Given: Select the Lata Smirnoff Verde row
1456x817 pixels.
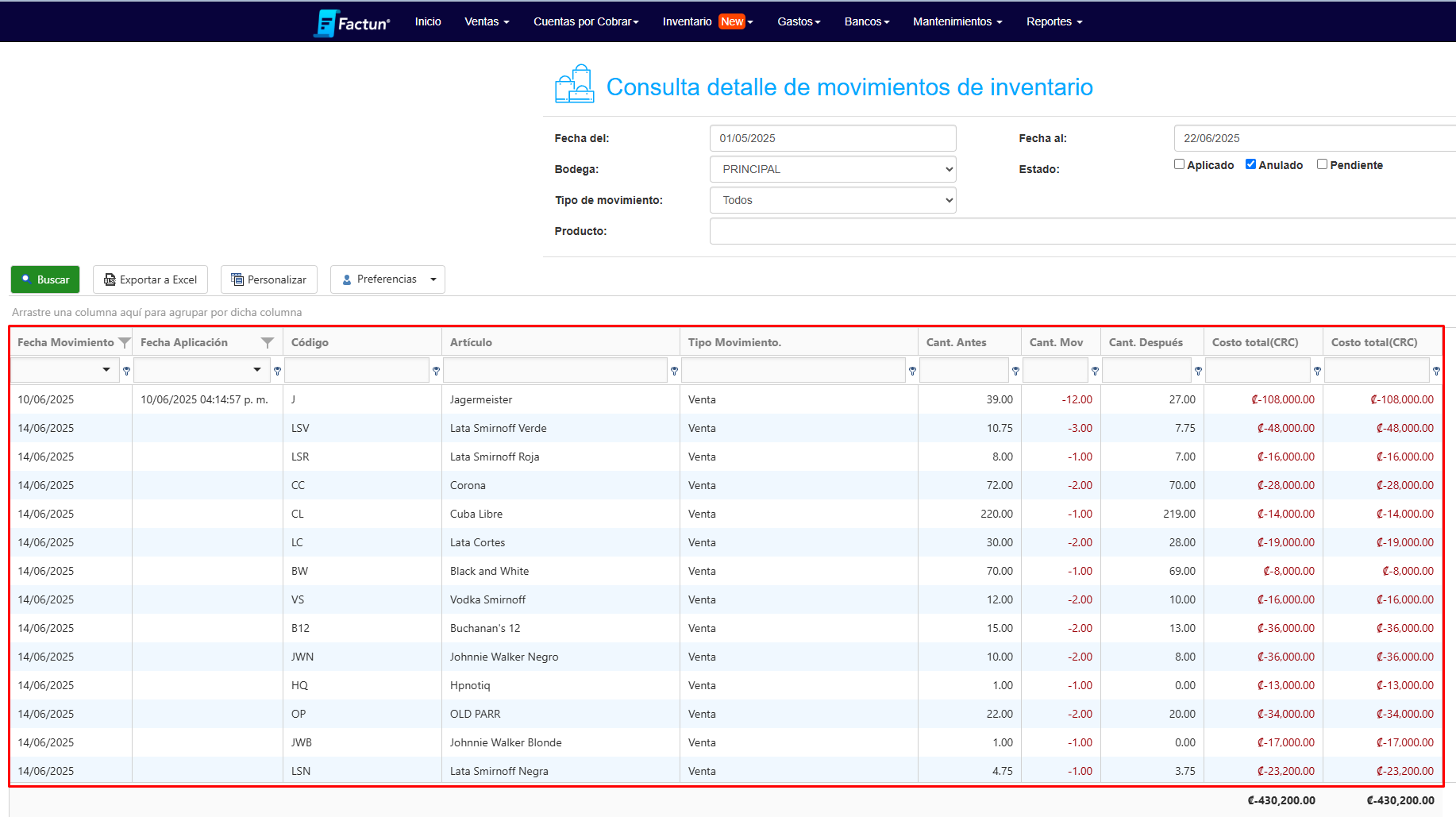Looking at the screenshot, I should (x=726, y=428).
